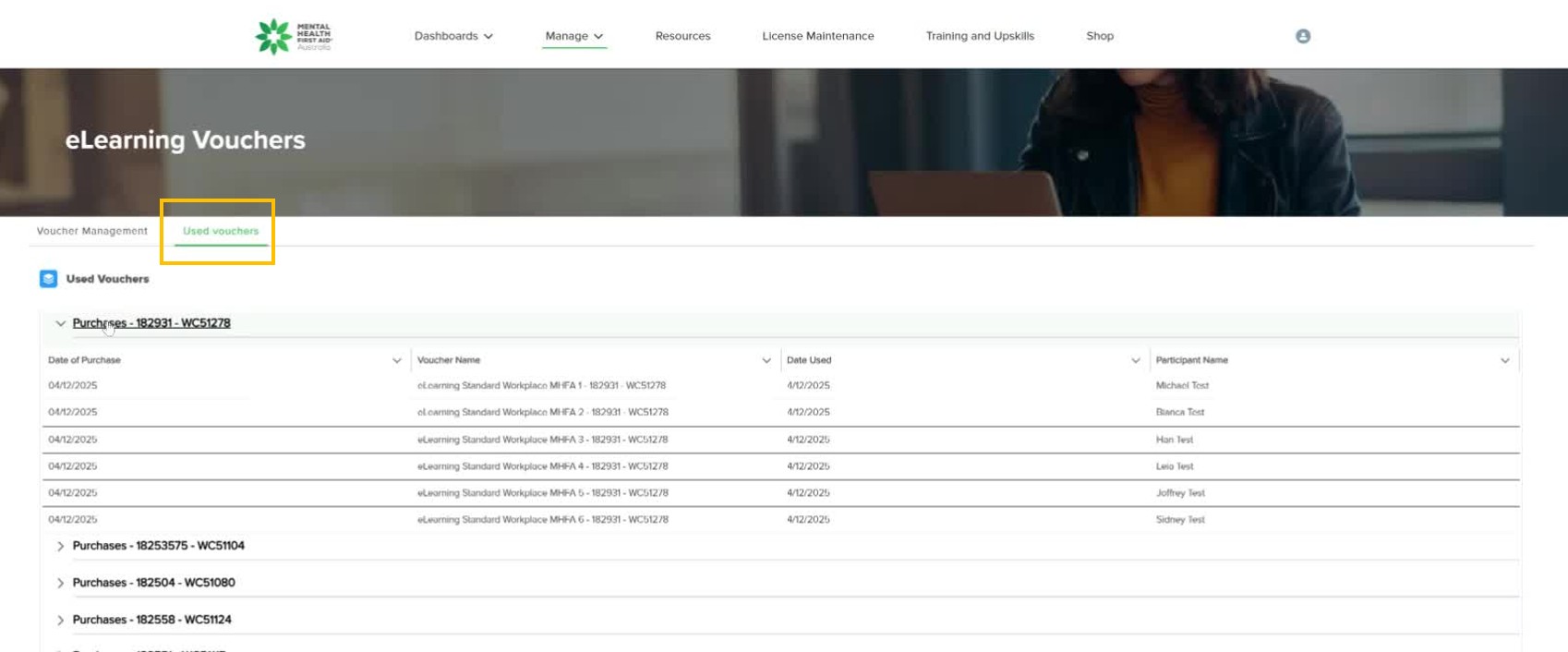Open the user profile icon
The height and width of the screenshot is (652, 1568).
(x=1303, y=36)
